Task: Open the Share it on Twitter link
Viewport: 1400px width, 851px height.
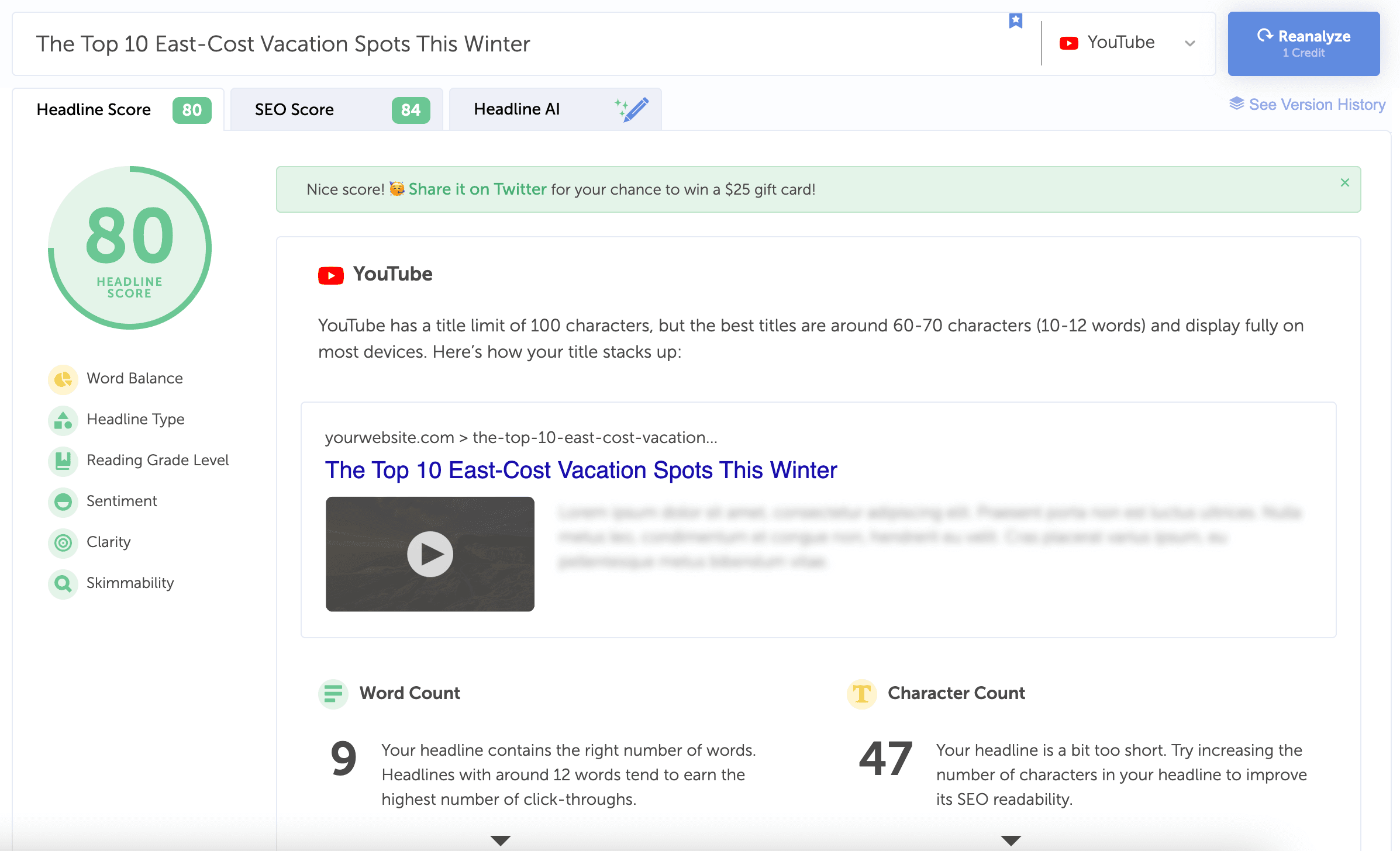Action: [477, 189]
